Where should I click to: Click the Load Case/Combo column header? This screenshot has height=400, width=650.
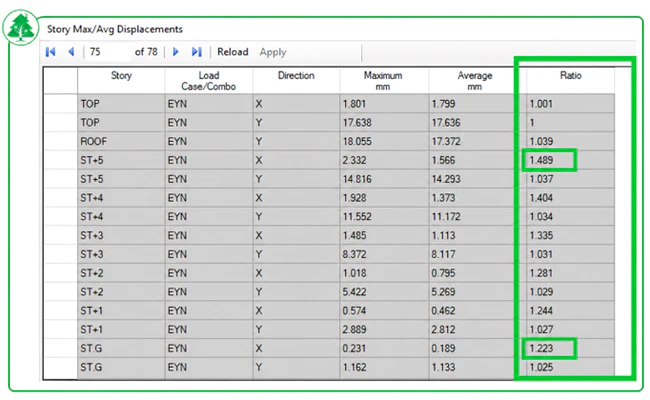pyautogui.click(x=209, y=80)
